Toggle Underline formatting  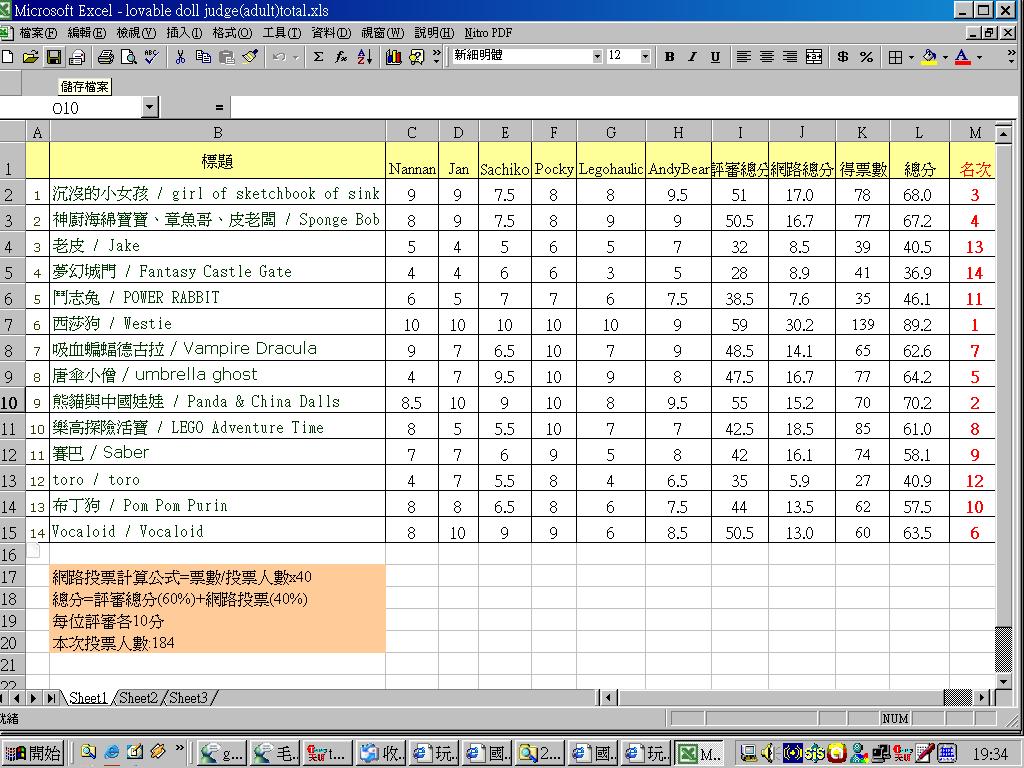pyautogui.click(x=715, y=57)
